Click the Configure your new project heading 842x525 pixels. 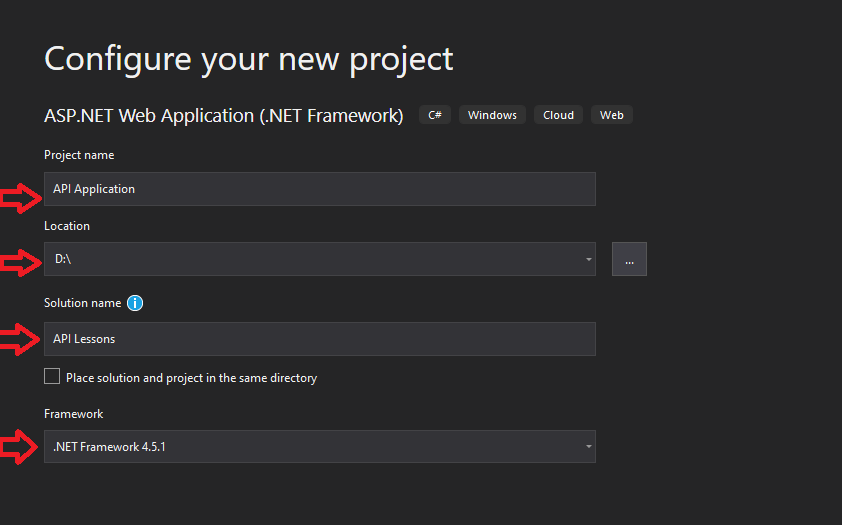pyautogui.click(x=249, y=59)
